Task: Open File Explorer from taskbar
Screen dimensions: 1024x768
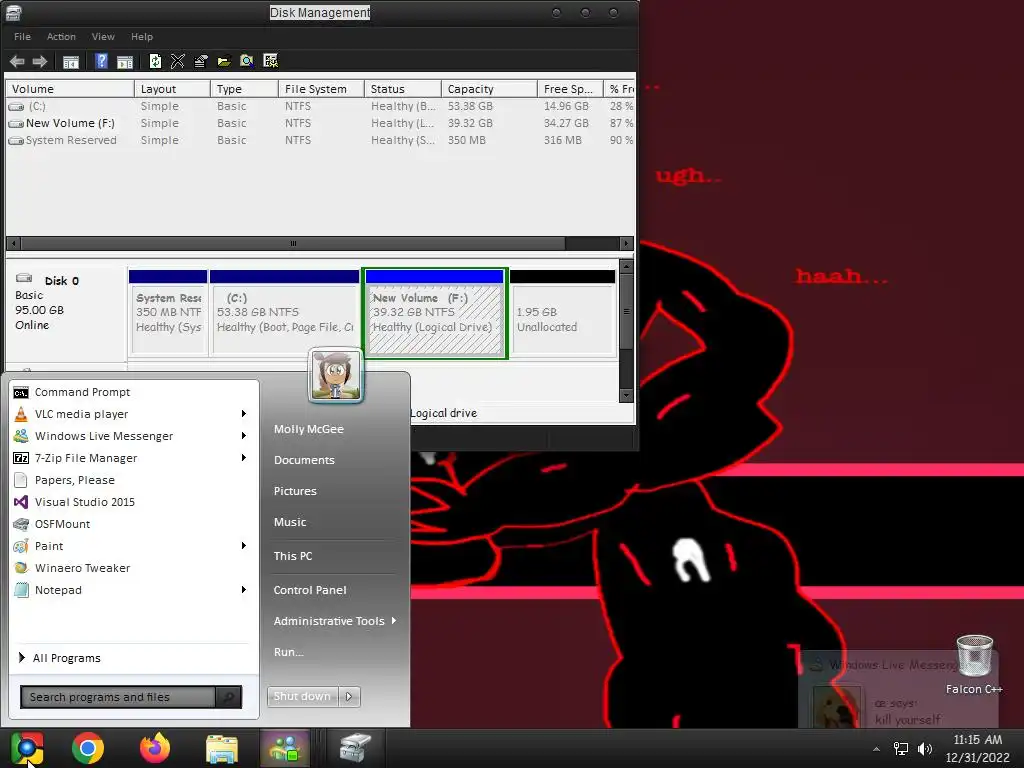Action: point(222,748)
